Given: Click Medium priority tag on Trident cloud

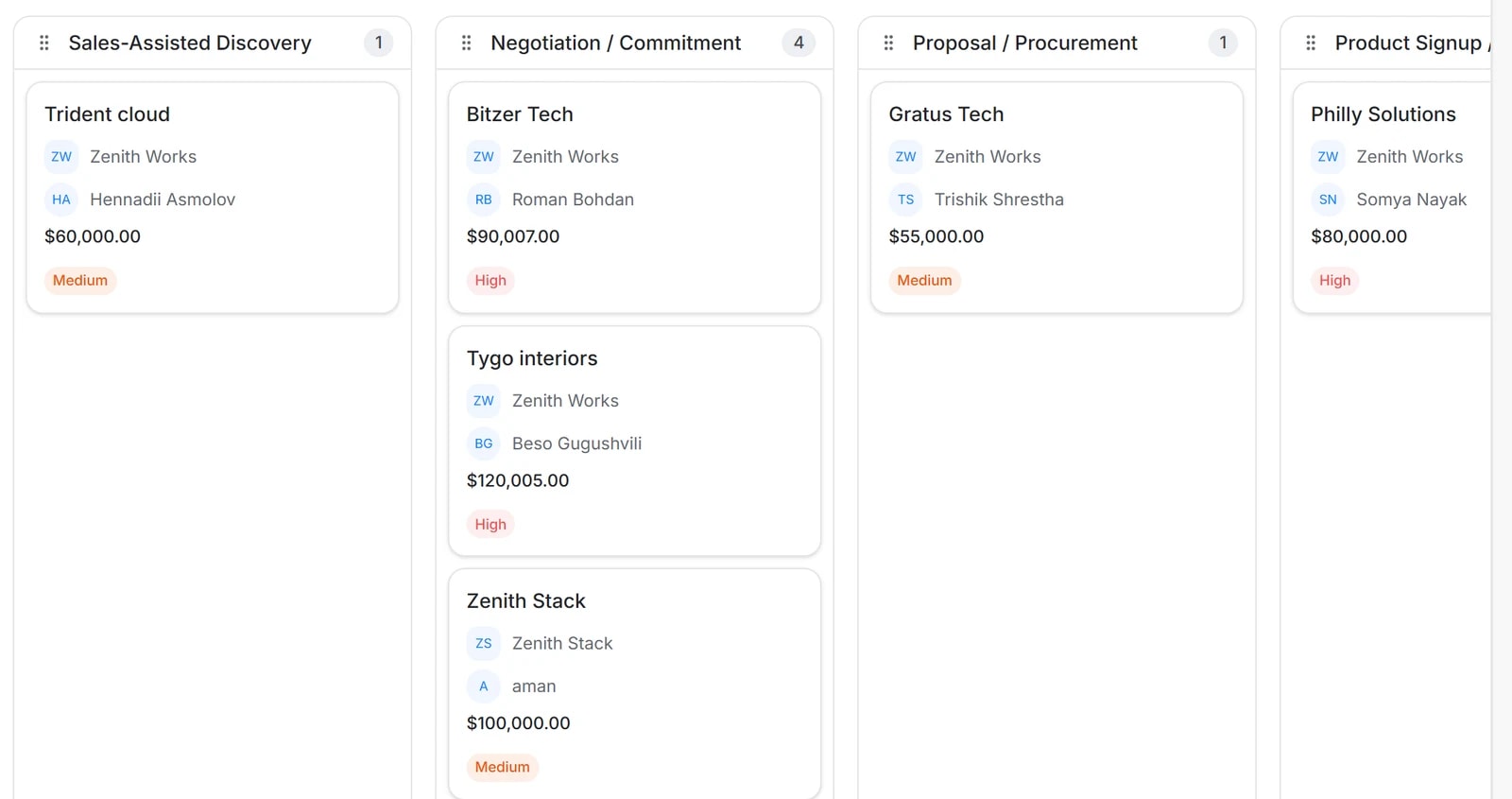Looking at the screenshot, I should (80, 281).
